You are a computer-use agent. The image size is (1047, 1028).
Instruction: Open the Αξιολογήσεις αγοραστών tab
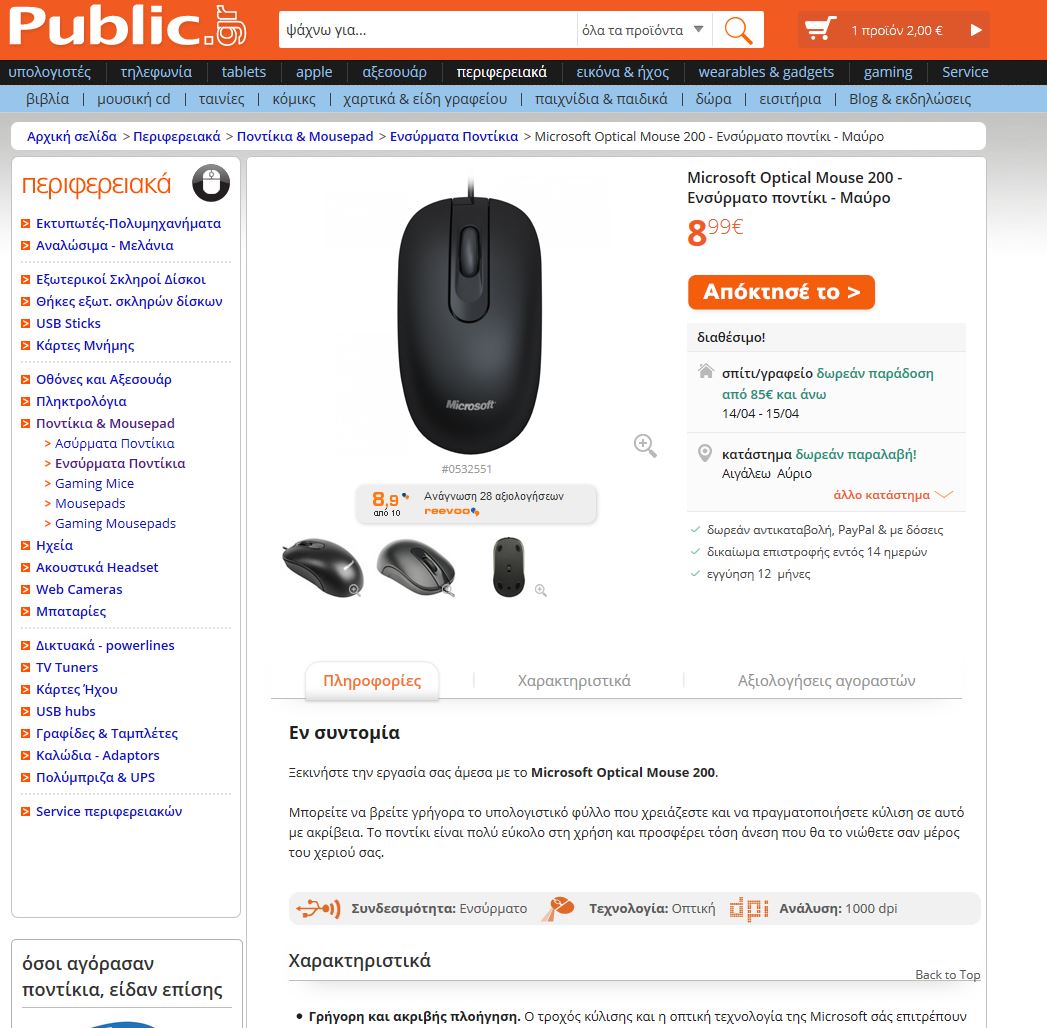pos(826,681)
